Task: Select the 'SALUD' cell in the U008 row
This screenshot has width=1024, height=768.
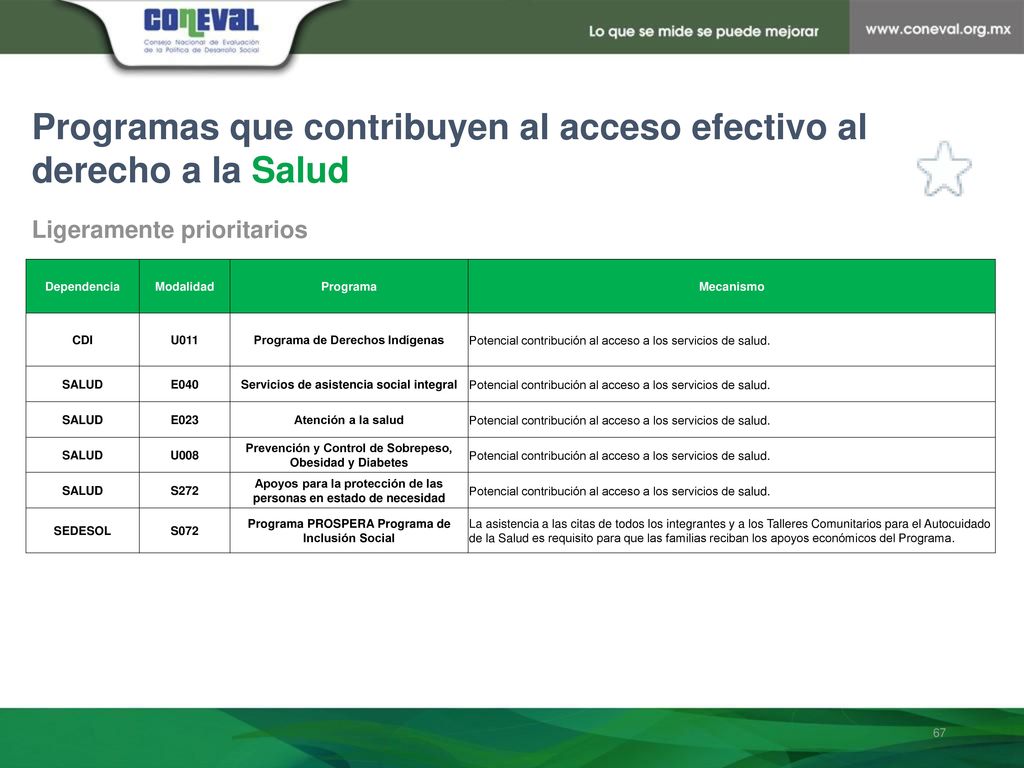Action: (82, 455)
